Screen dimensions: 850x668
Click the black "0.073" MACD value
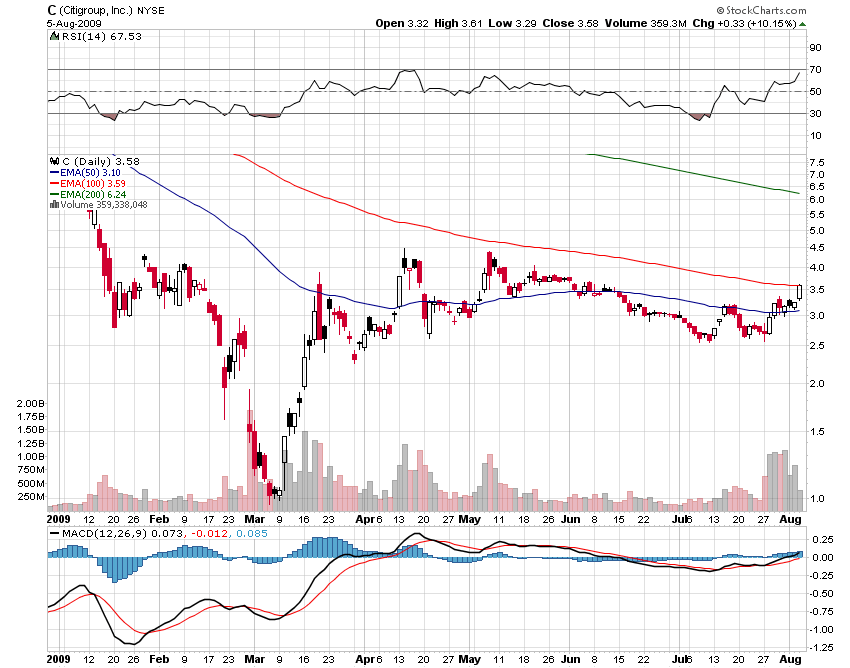167,534
